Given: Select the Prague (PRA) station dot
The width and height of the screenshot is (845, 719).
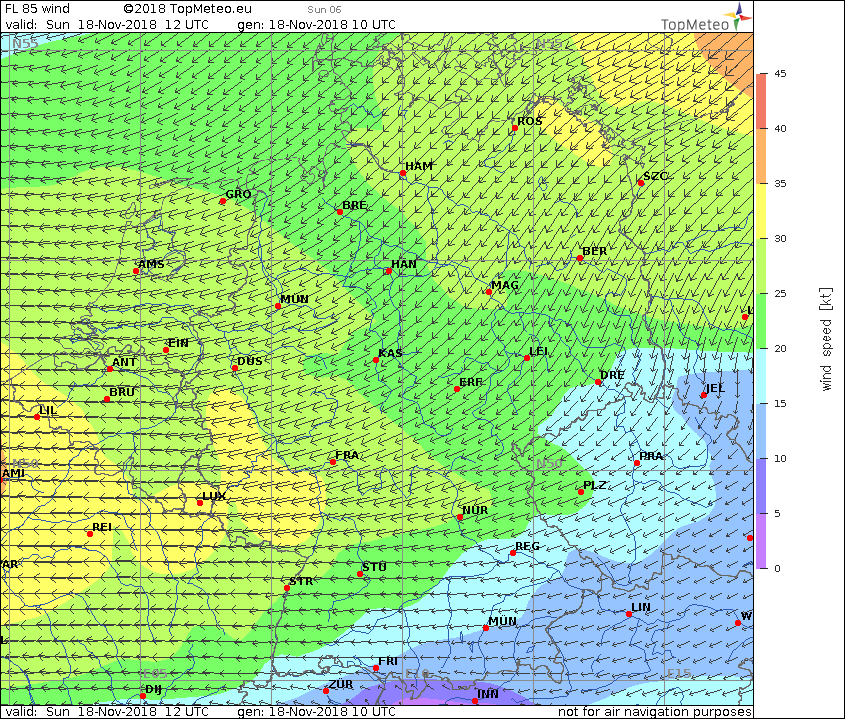Looking at the screenshot, I should coord(637,463).
